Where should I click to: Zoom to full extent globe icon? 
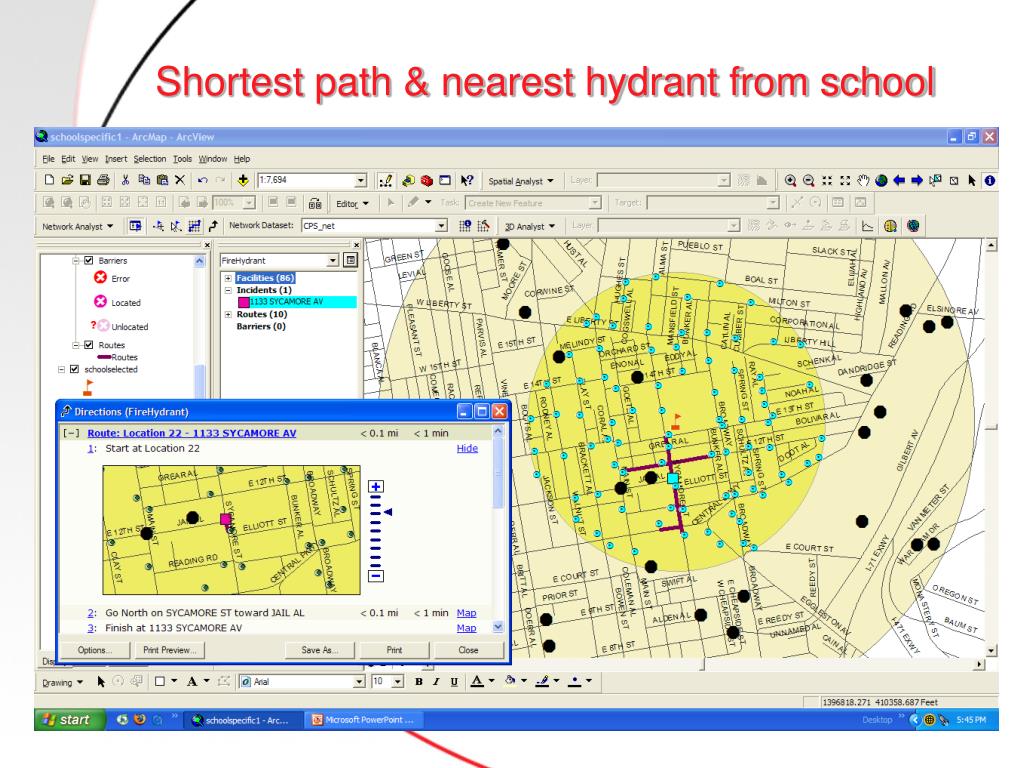[881, 180]
